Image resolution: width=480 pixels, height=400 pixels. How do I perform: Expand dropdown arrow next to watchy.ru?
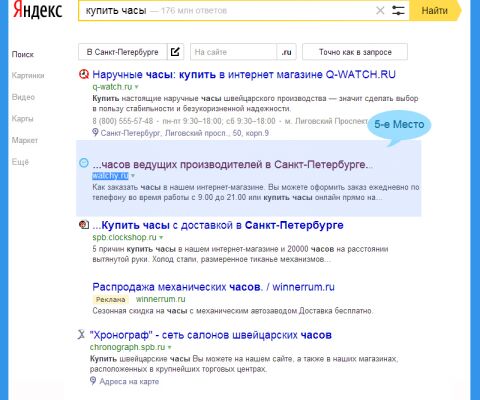[x=133, y=176]
